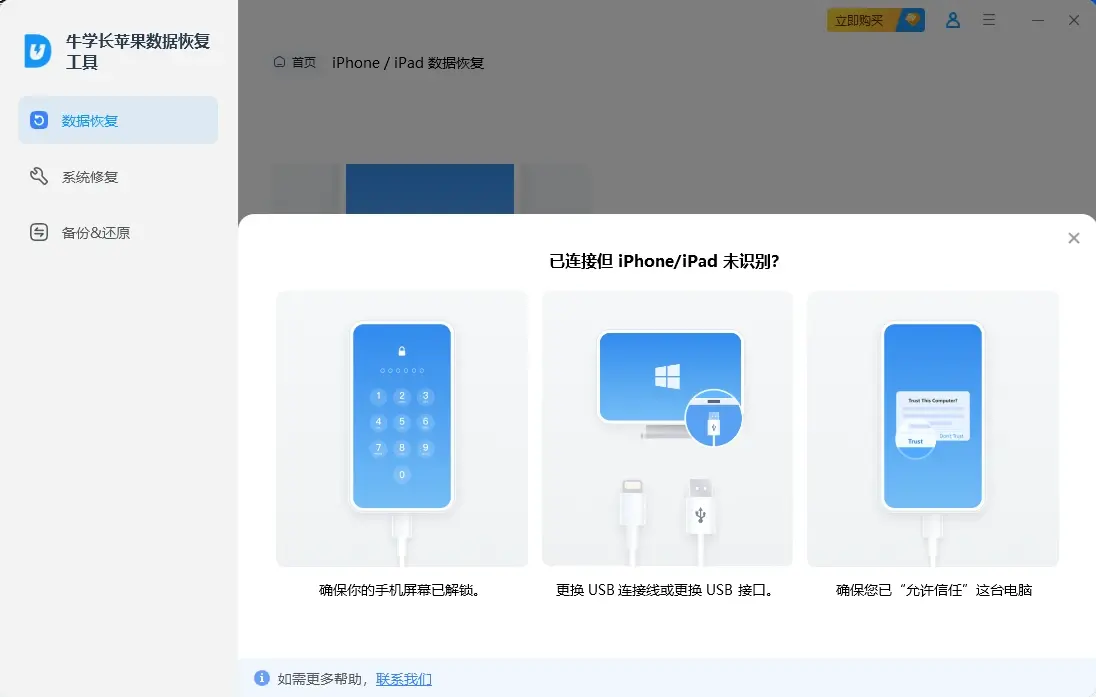Click the Trust This Computer illustration
The height and width of the screenshot is (697, 1096).
933,429
